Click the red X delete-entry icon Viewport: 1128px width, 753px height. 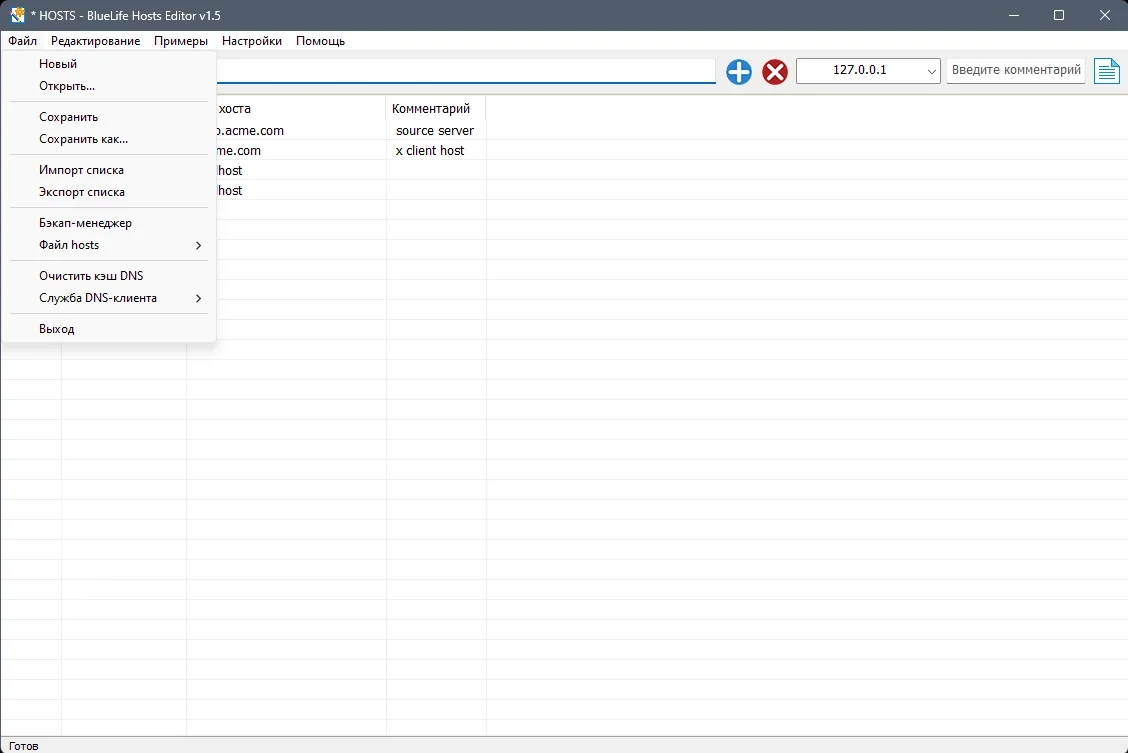click(x=775, y=72)
